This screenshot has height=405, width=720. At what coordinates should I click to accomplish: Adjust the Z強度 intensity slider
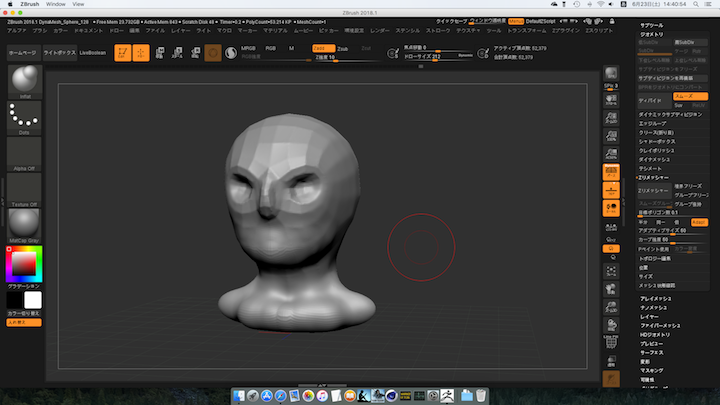(348, 57)
